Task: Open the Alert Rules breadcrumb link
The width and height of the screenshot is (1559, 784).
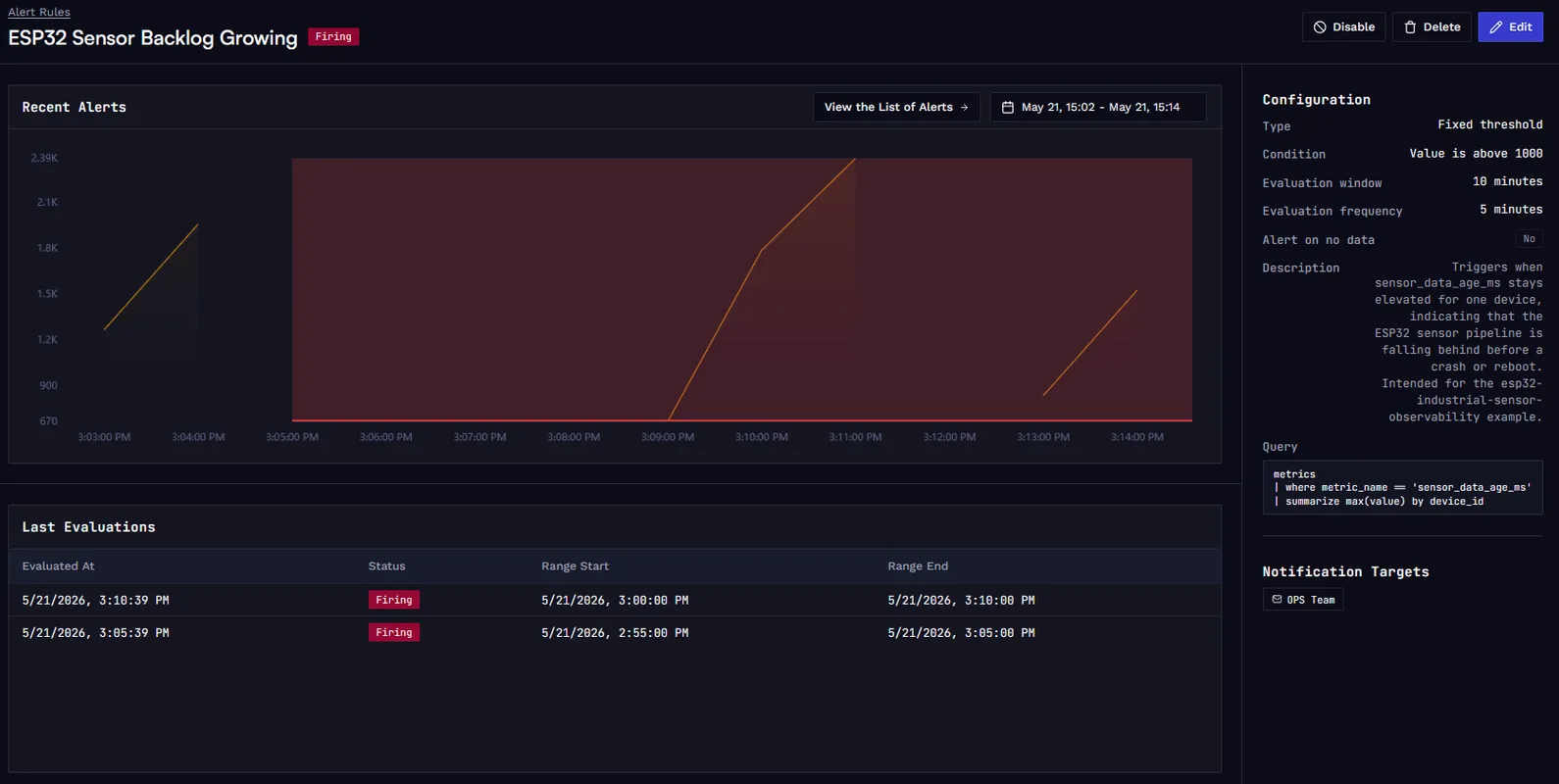Action: [x=39, y=12]
